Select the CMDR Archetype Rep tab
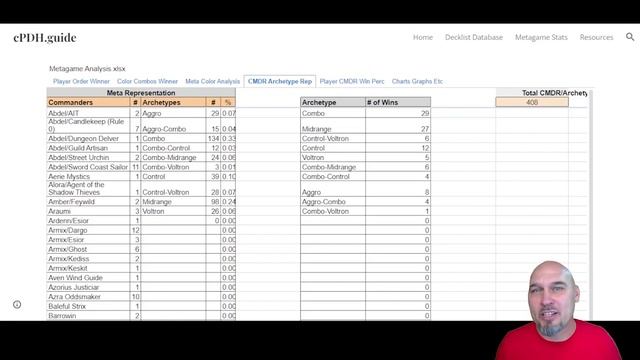Image resolution: width=640 pixels, height=360 pixels. coord(280,81)
